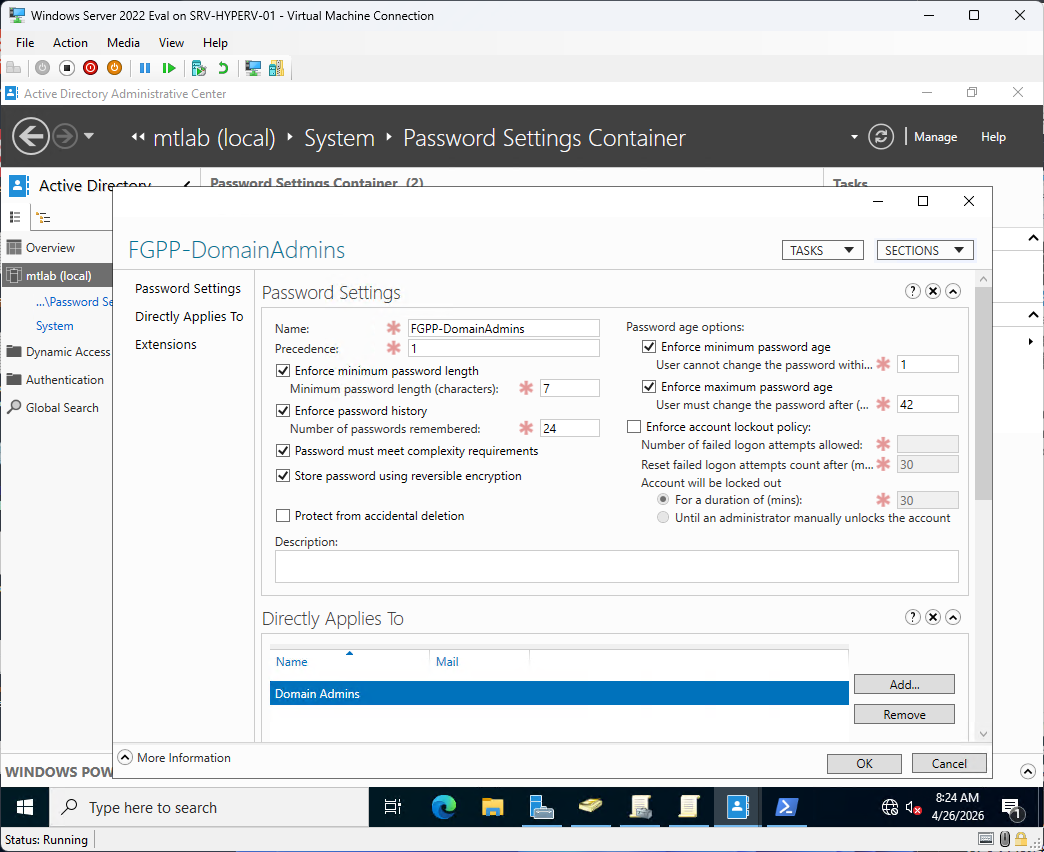1044x852 pixels.
Task: Click the OK button
Action: tap(864, 763)
